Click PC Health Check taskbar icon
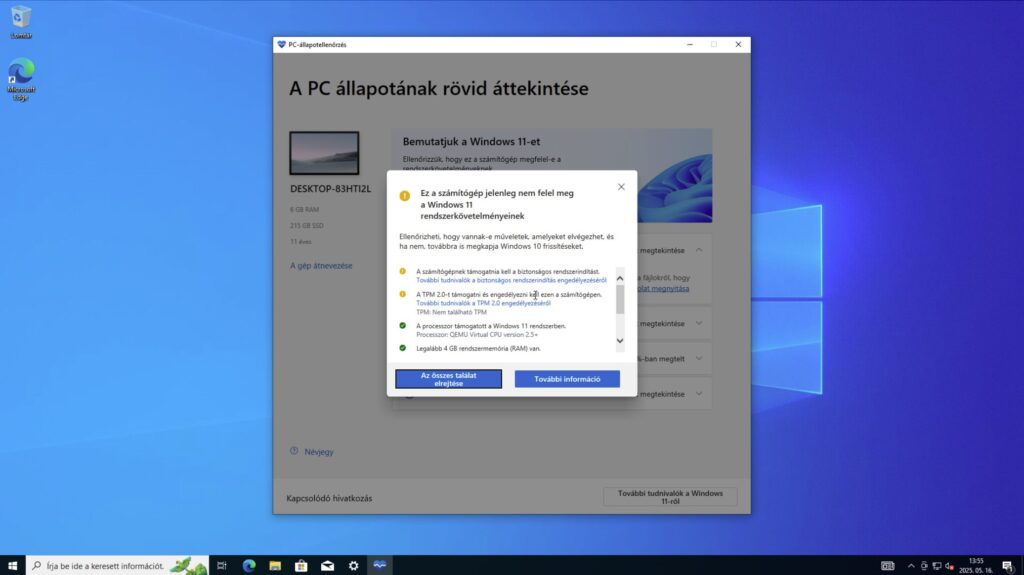The image size is (1024, 575). coord(379,565)
